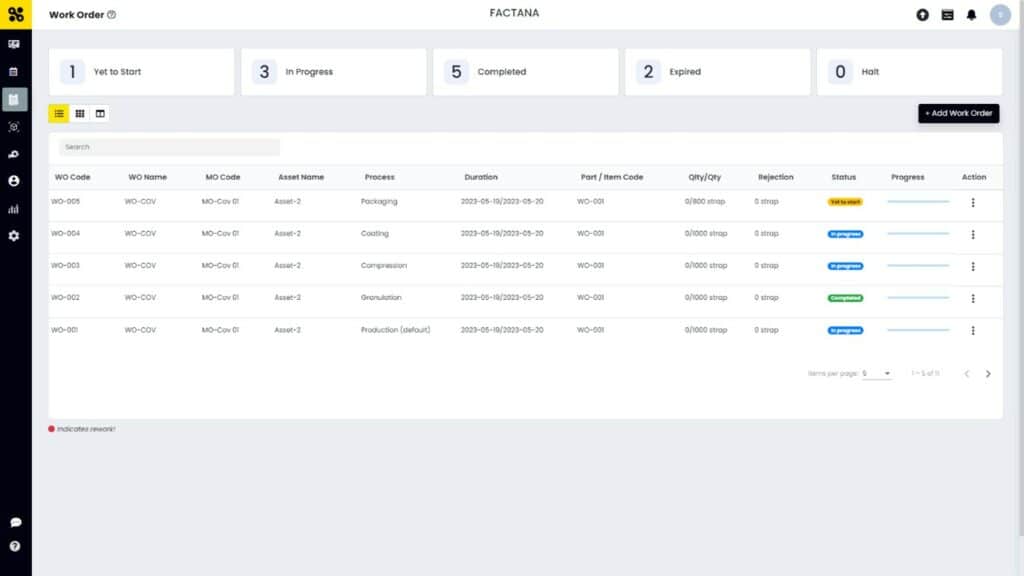Sort by Asset Name column header
The image size is (1024, 576).
(301, 177)
